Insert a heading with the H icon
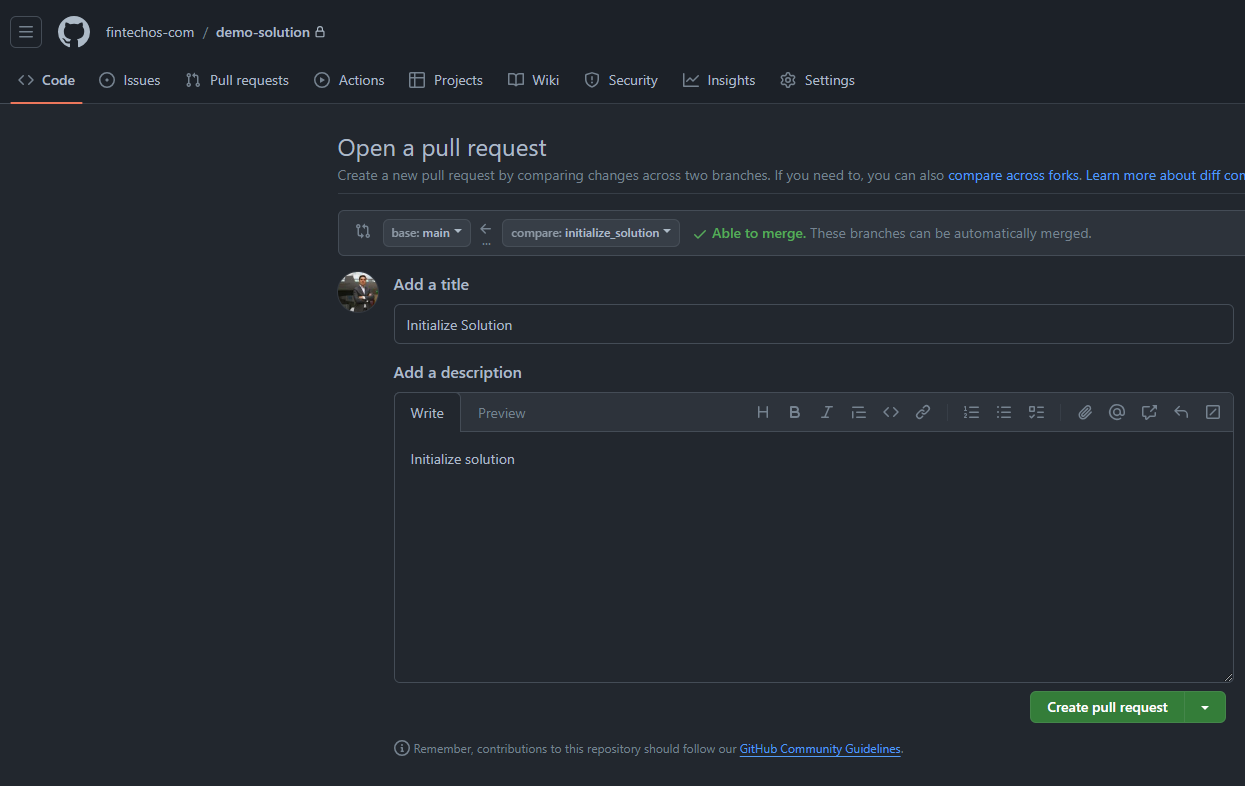This screenshot has height=786, width=1245. (x=762, y=412)
